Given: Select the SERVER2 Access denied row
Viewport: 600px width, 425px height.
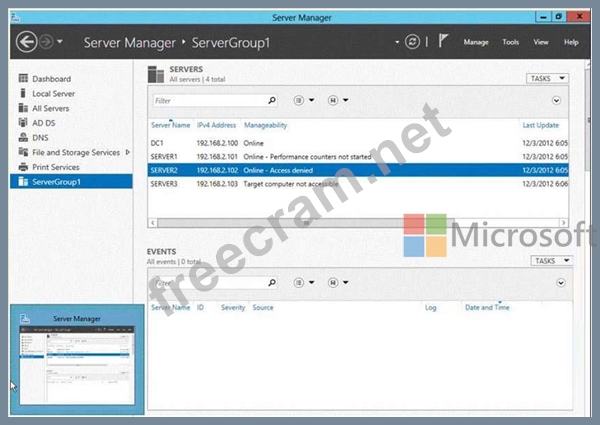Looking at the screenshot, I should tap(358, 170).
